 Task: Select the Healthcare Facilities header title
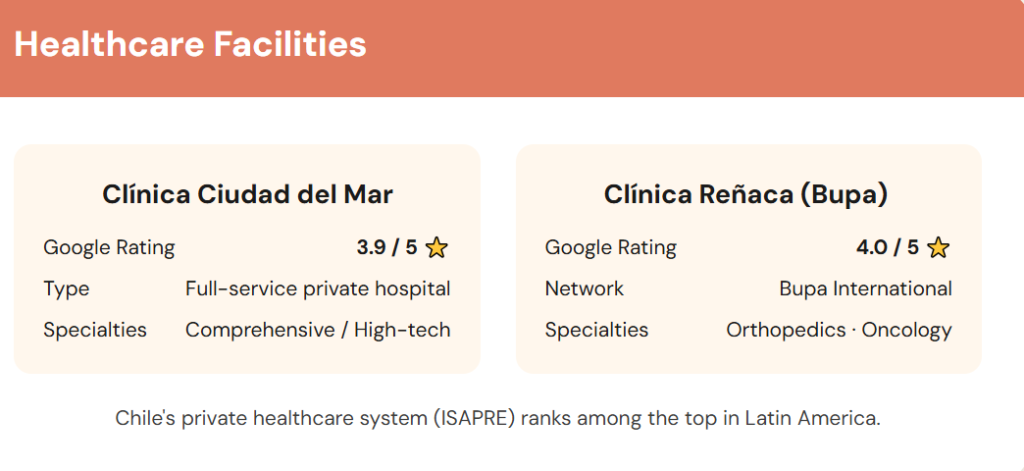[190, 45]
